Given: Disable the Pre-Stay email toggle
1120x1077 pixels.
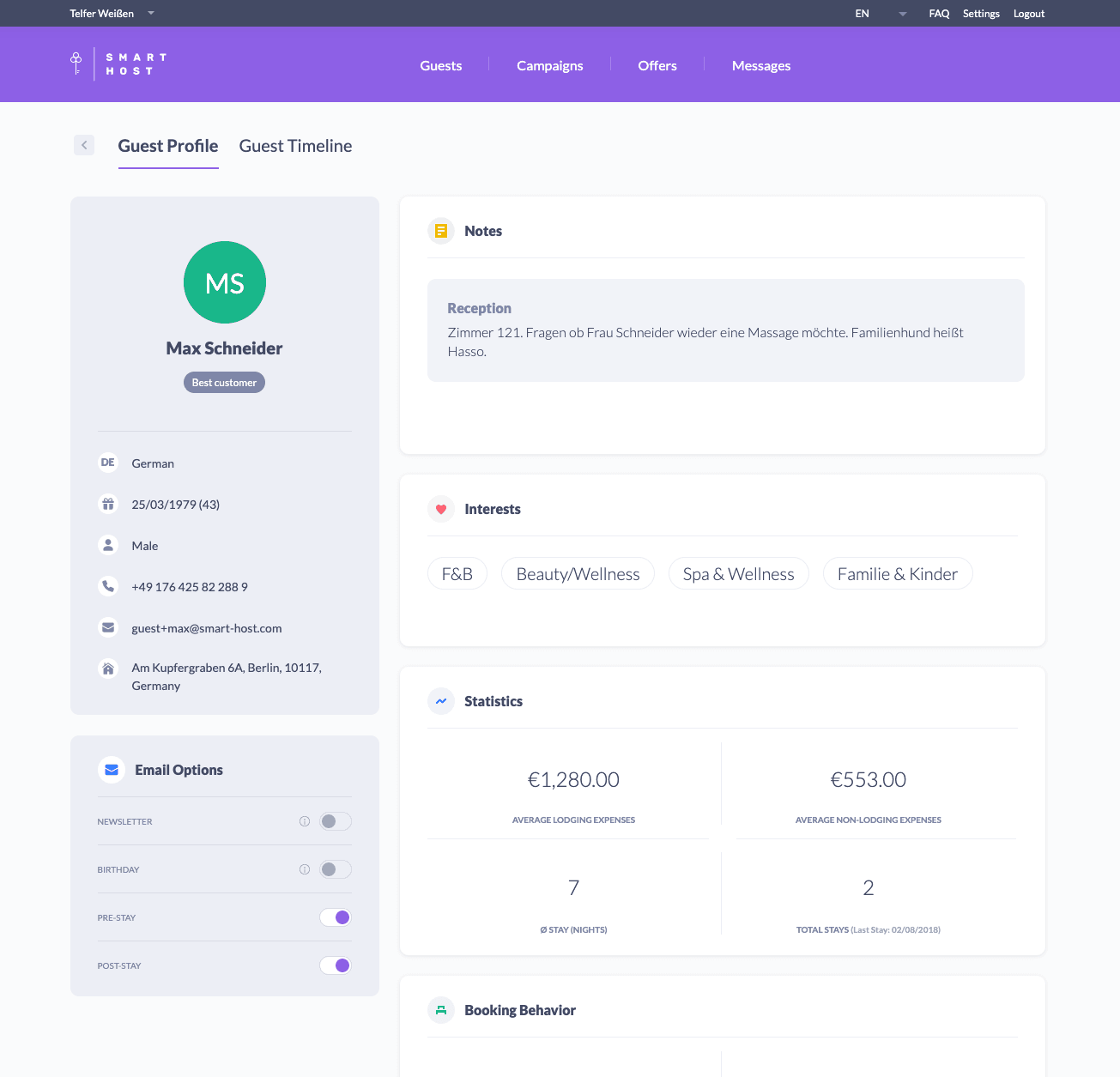Looking at the screenshot, I should [x=336, y=917].
